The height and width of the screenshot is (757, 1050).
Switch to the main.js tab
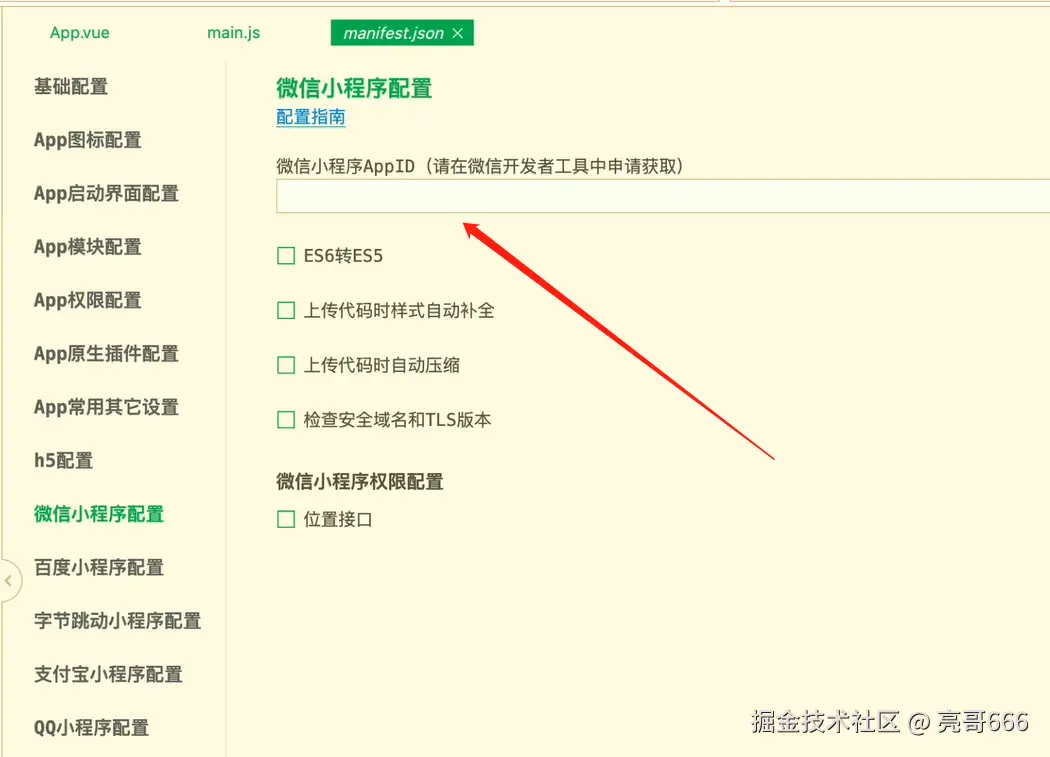(234, 33)
